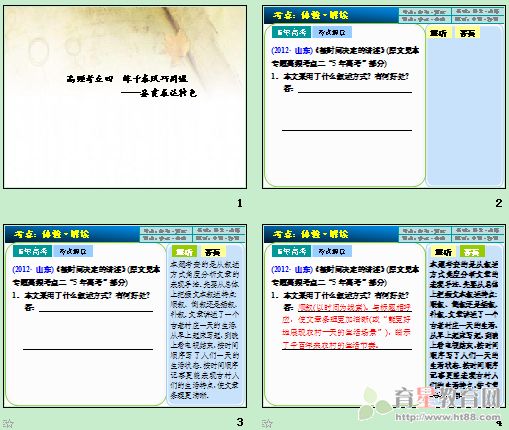Image resolution: width=509 pixels, height=430 pixels.
Task: Click the 答案 button in slide 3
Action: (213, 252)
